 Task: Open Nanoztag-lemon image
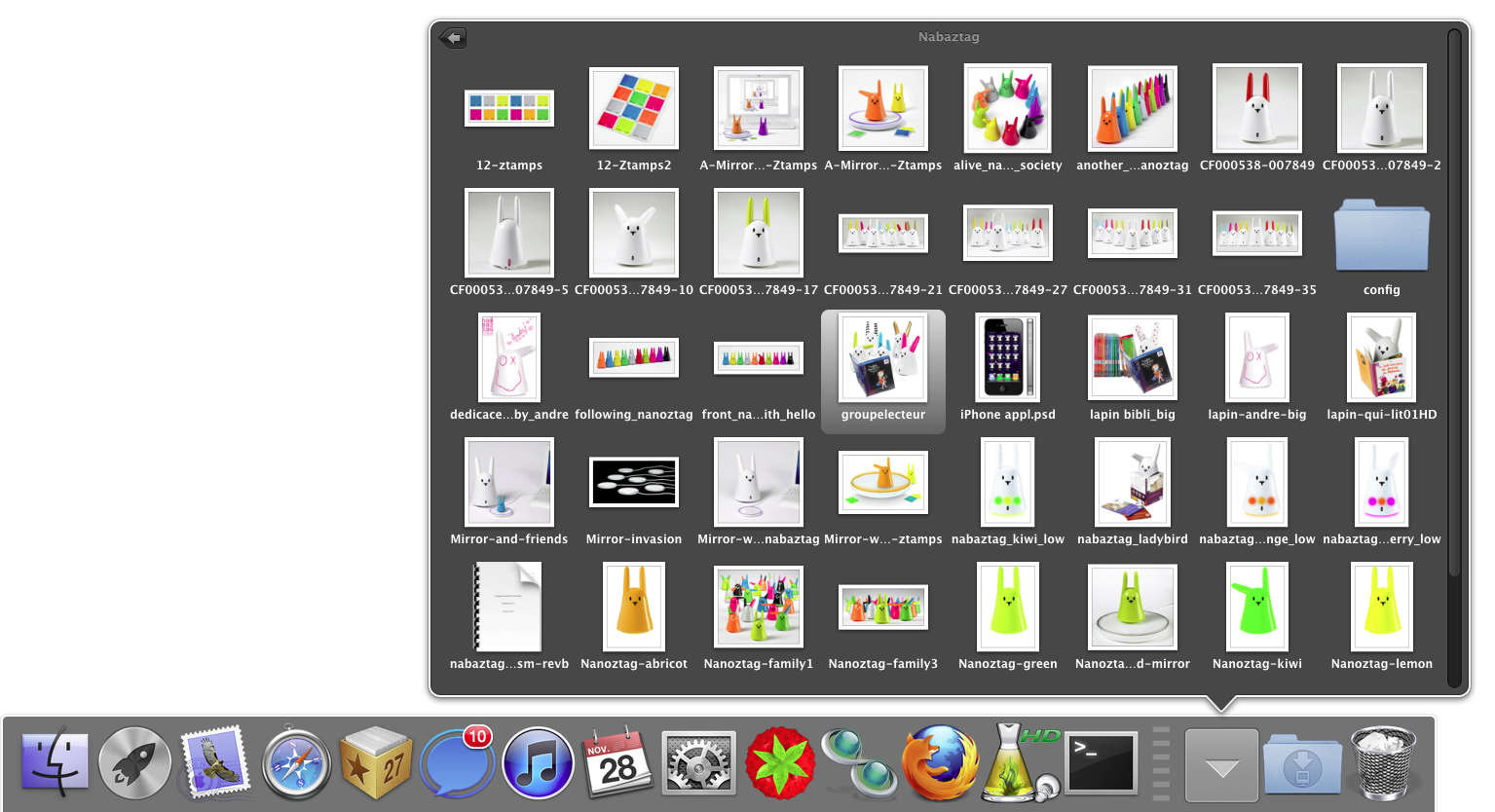point(1381,607)
